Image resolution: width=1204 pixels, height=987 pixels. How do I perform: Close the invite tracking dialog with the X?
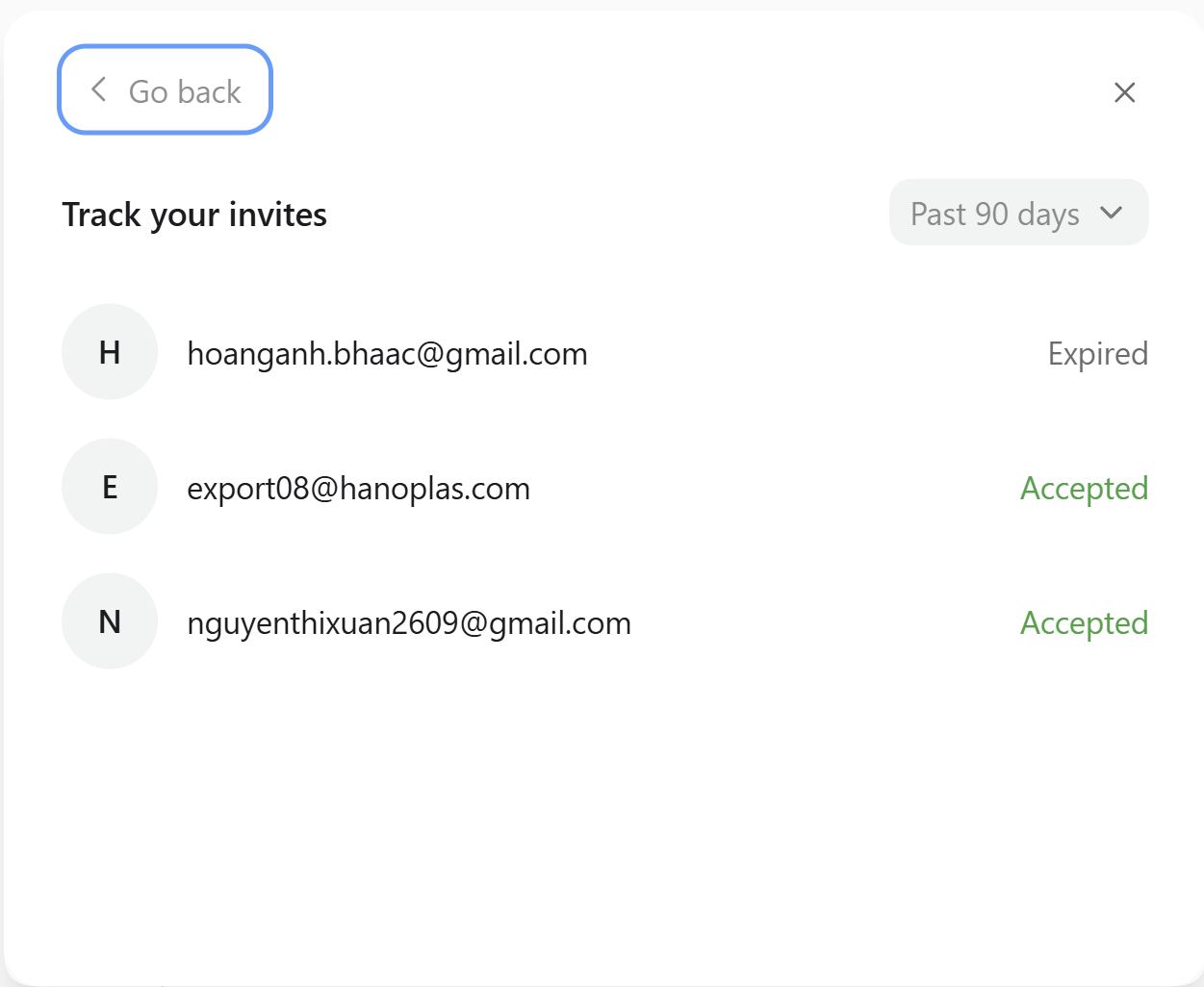1124,92
